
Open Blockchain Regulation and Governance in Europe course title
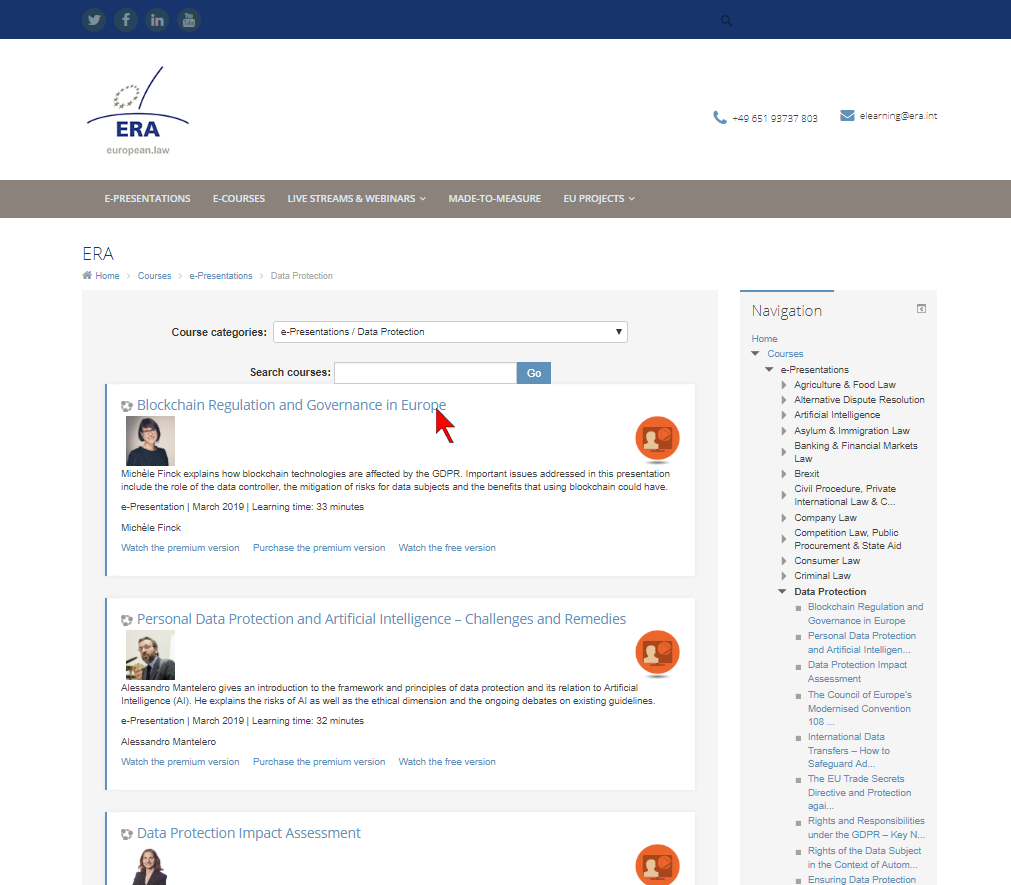coord(291,405)
